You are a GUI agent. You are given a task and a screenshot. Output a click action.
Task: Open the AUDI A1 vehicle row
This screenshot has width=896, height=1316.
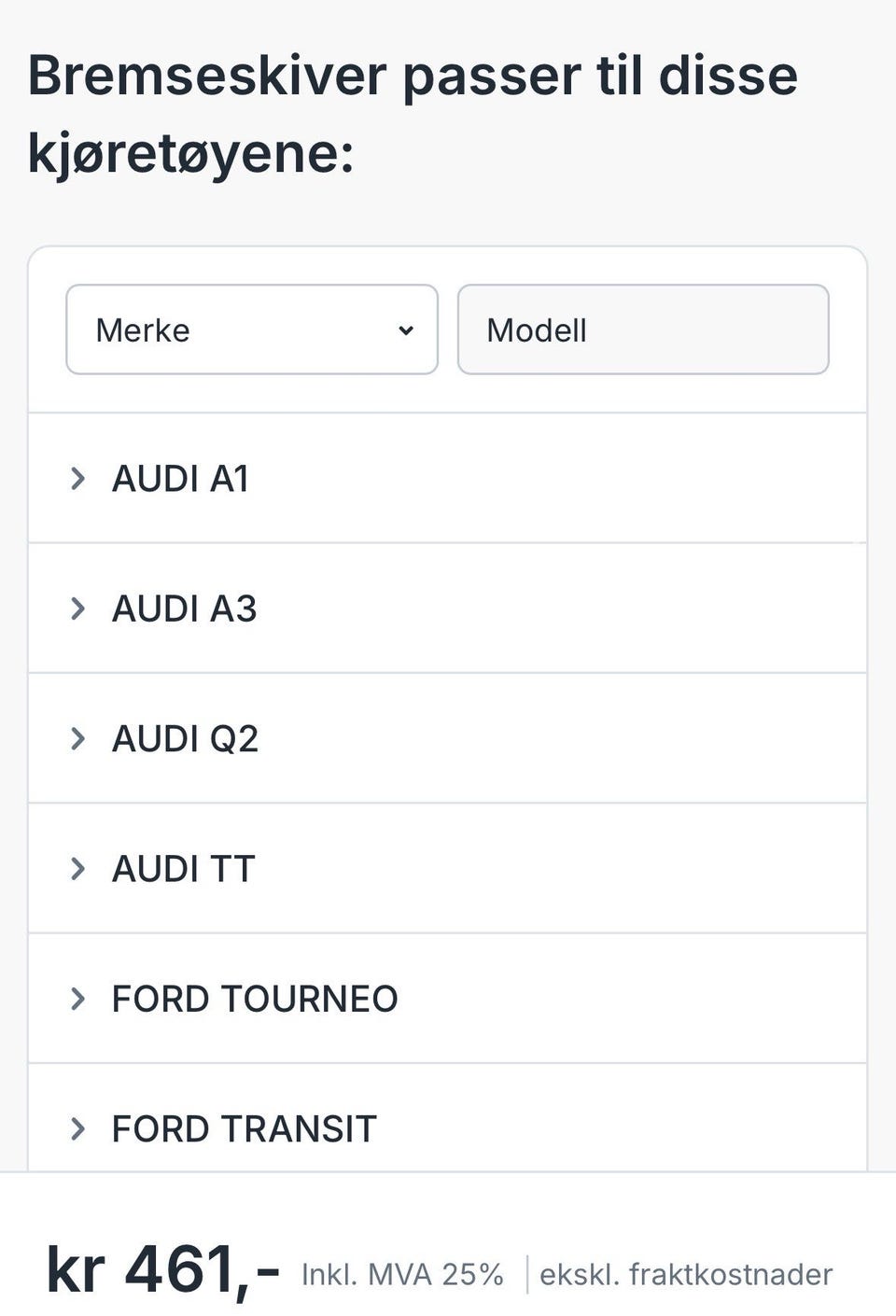[448, 479]
